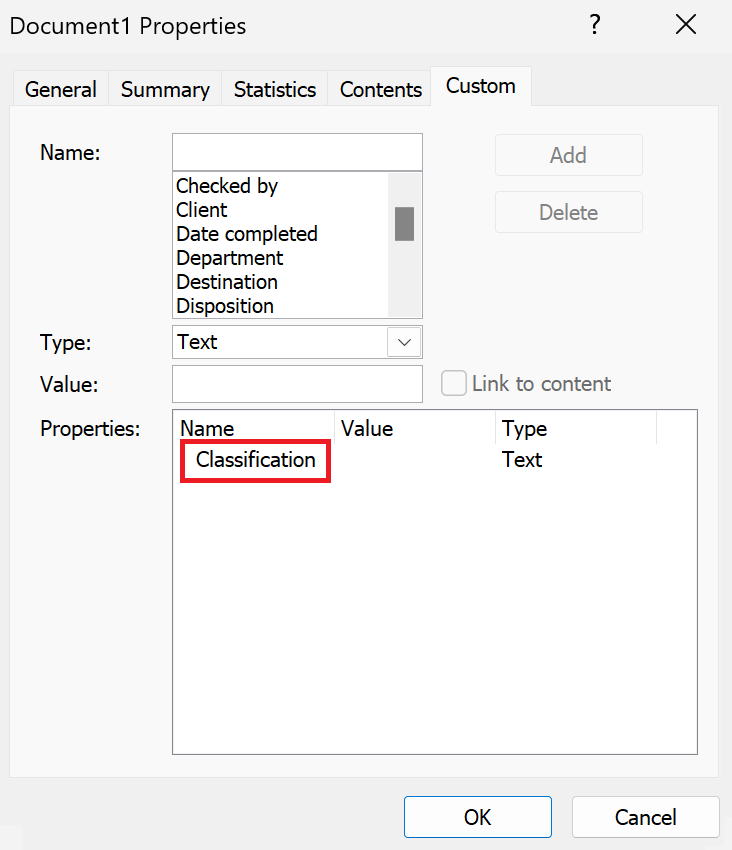Select 'Client' in the name list

click(202, 210)
